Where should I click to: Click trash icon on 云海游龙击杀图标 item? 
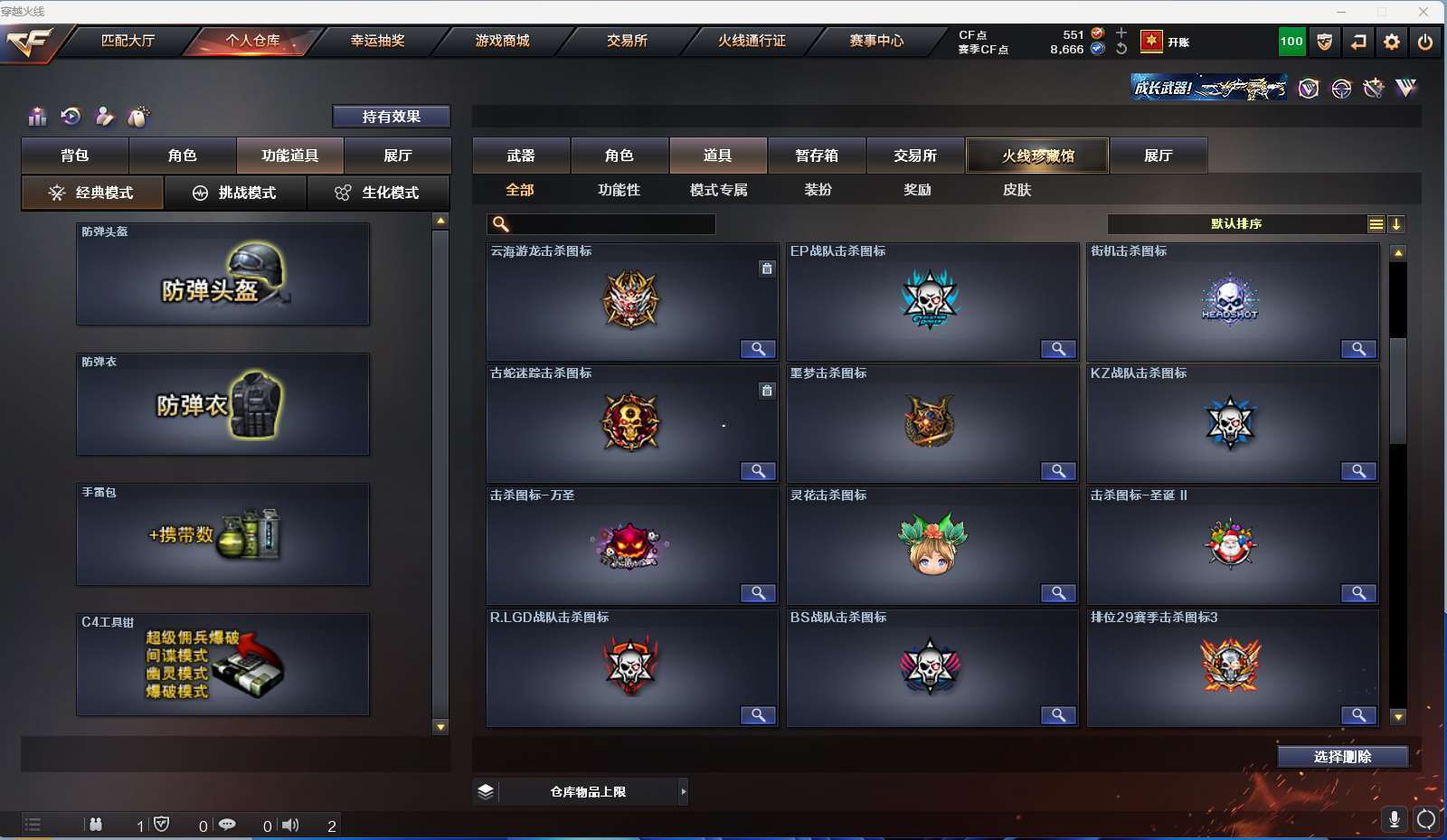767,269
